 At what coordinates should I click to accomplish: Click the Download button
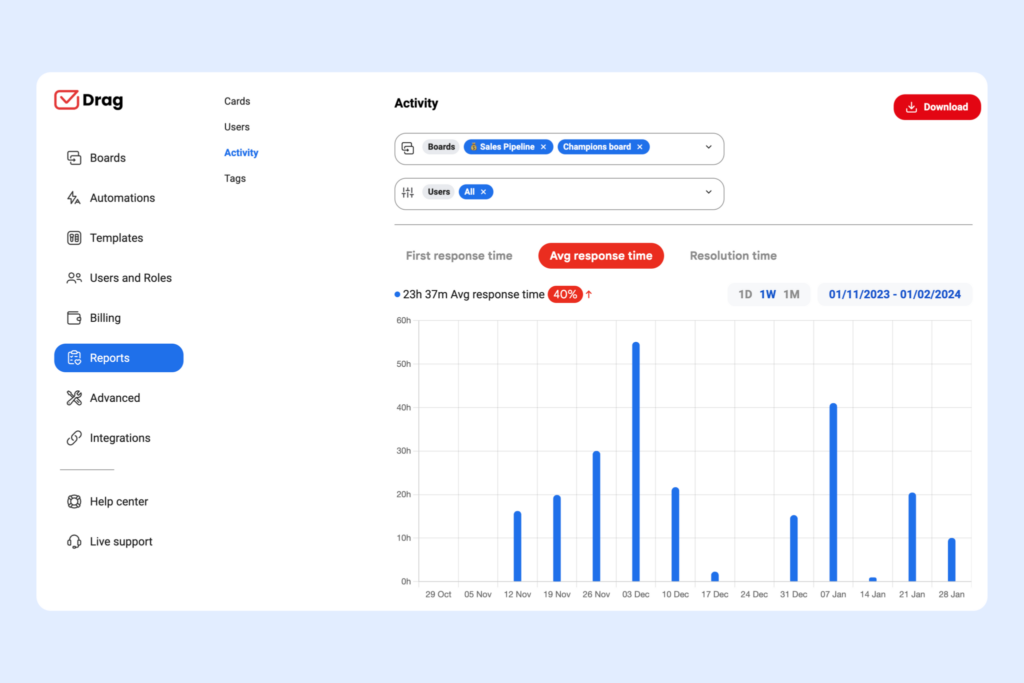tap(937, 107)
